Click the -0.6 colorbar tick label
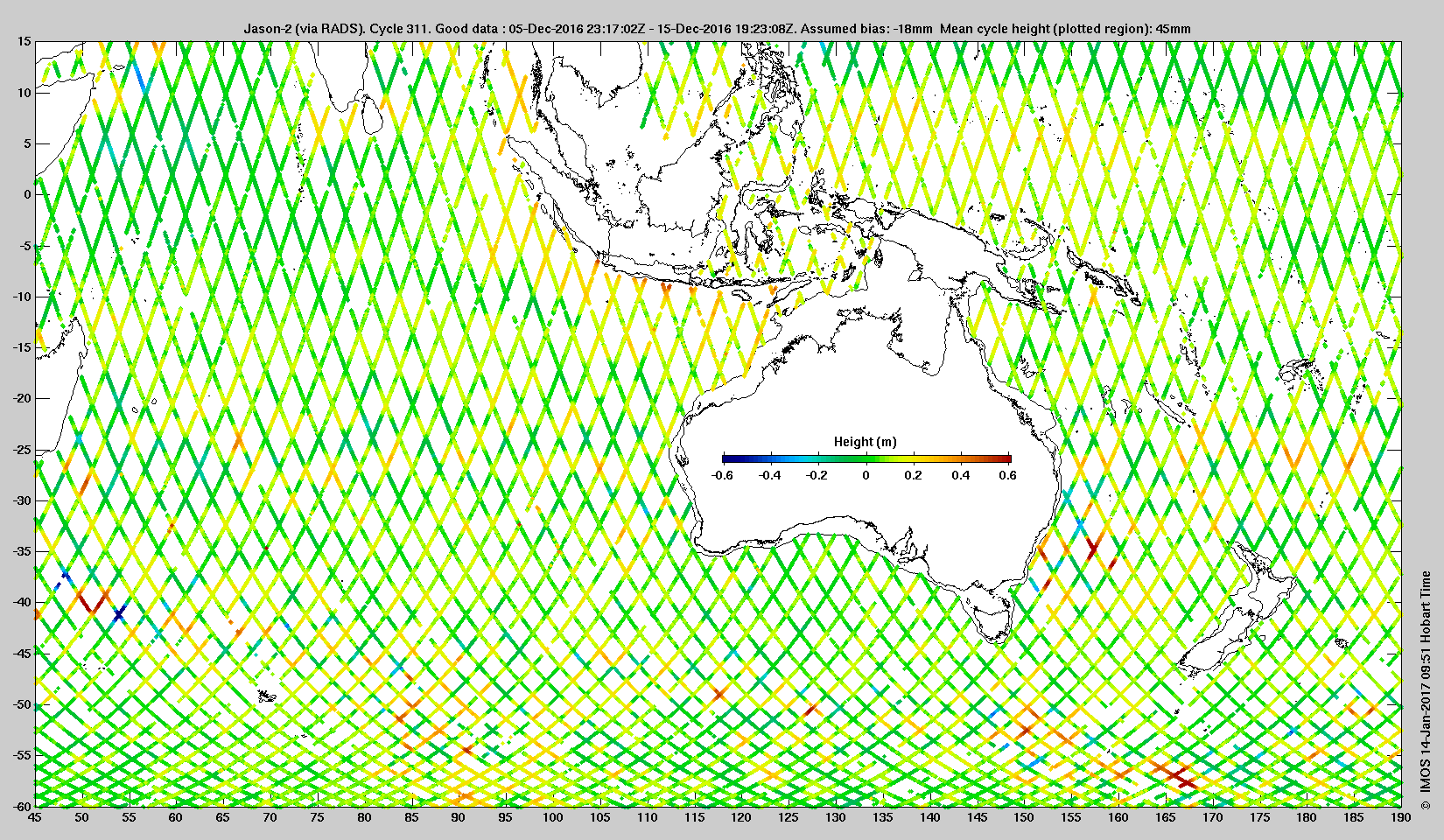The height and width of the screenshot is (840, 1444). click(722, 476)
